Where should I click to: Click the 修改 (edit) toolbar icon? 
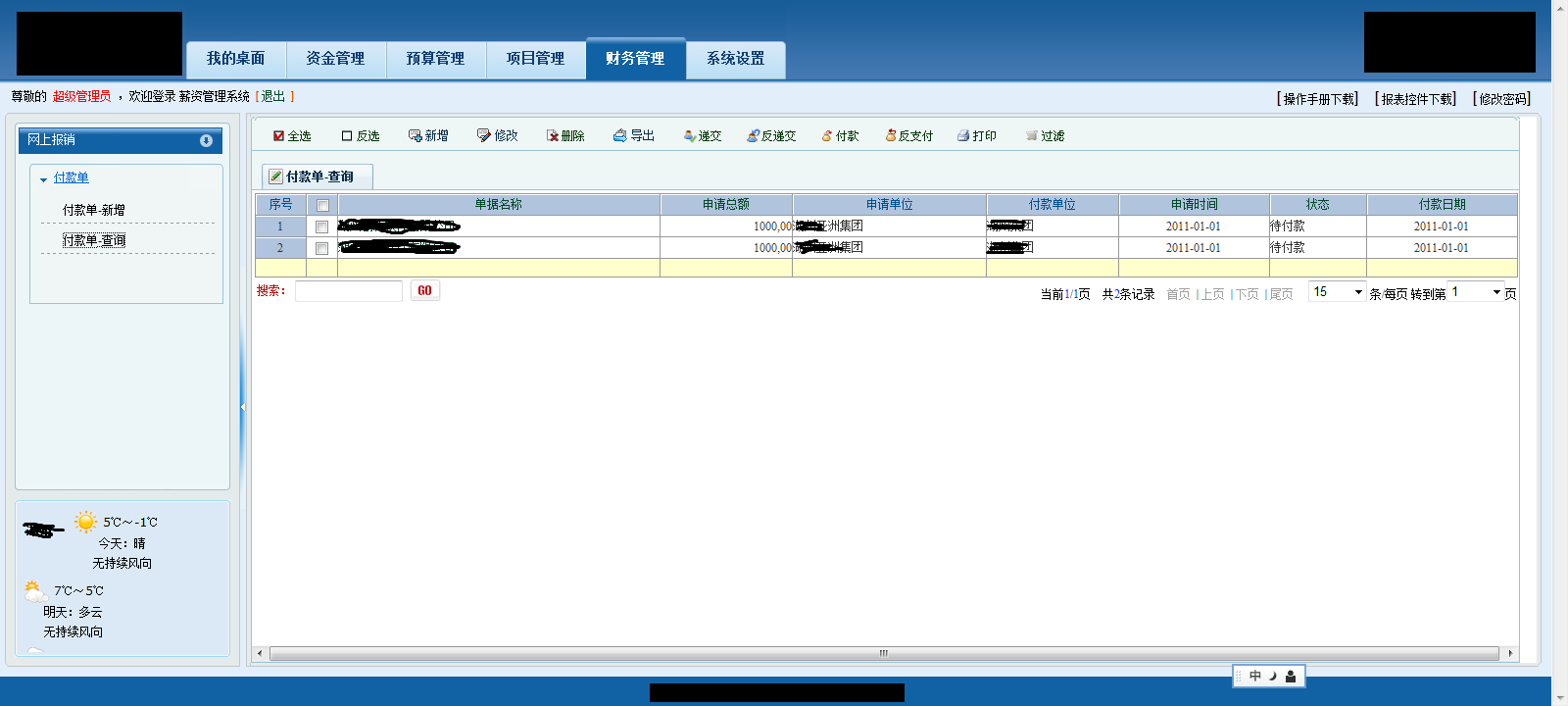tap(484, 136)
